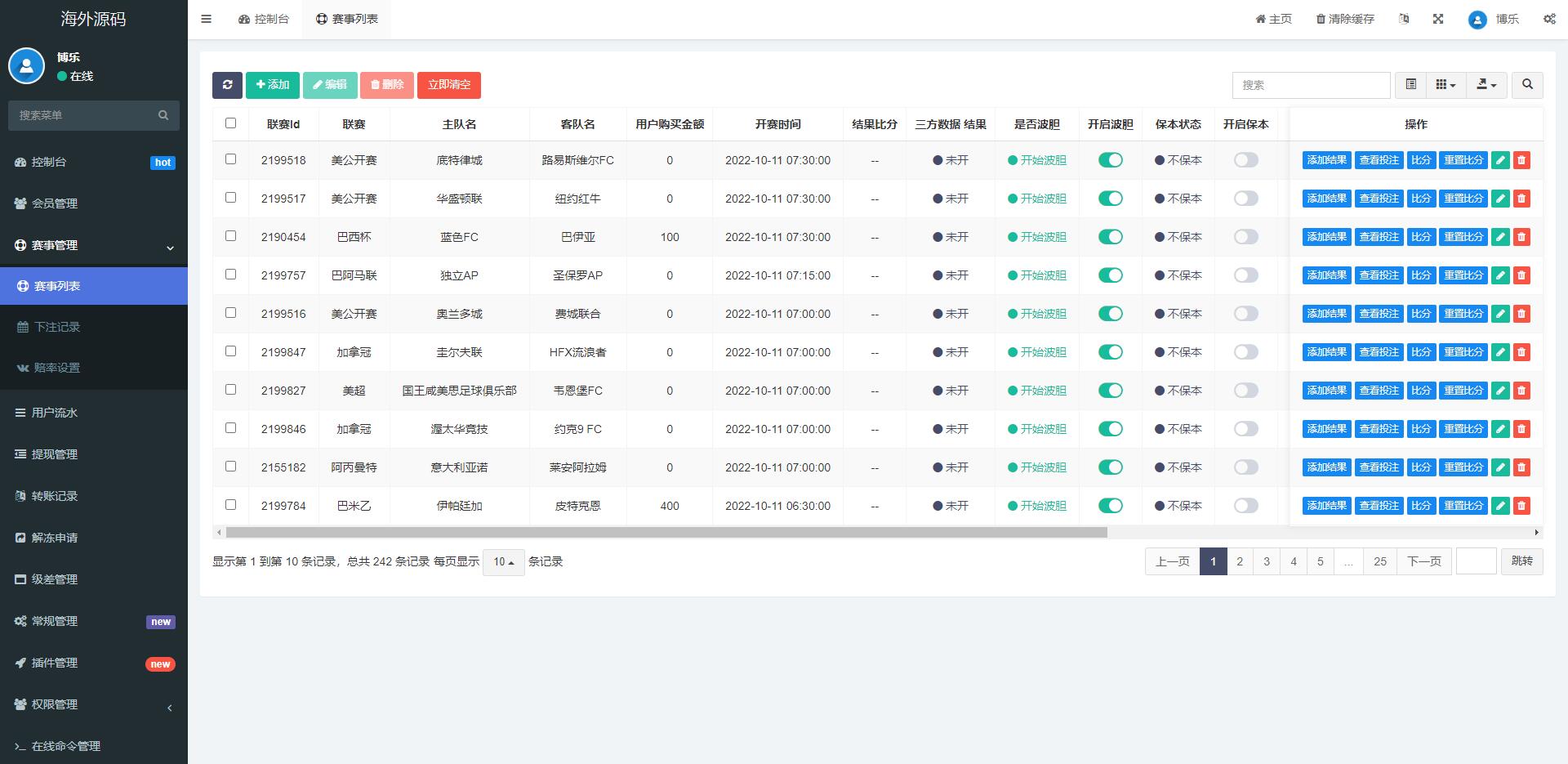The width and height of the screenshot is (1568, 764).
Task: Open 下注记录 in the sidebar menu
Action: [x=57, y=327]
